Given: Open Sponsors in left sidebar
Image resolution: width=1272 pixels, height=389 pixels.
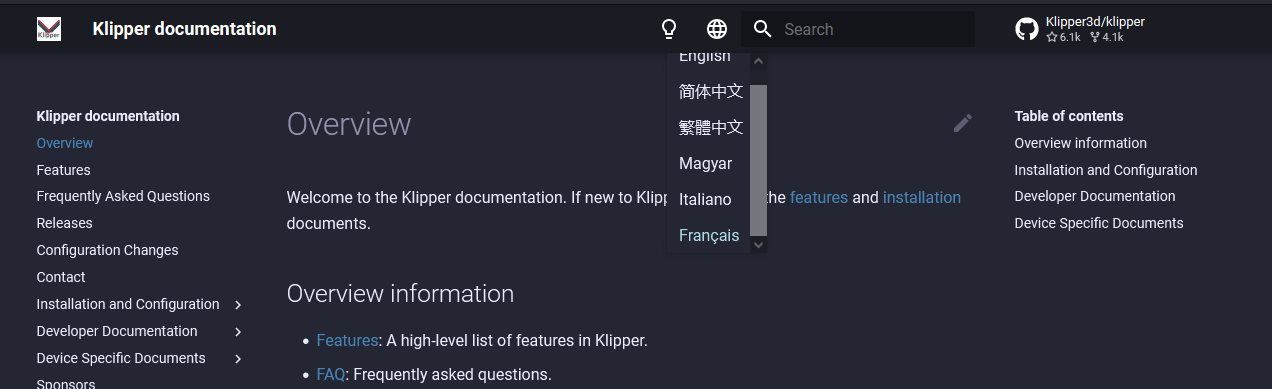Looking at the screenshot, I should point(66,384).
